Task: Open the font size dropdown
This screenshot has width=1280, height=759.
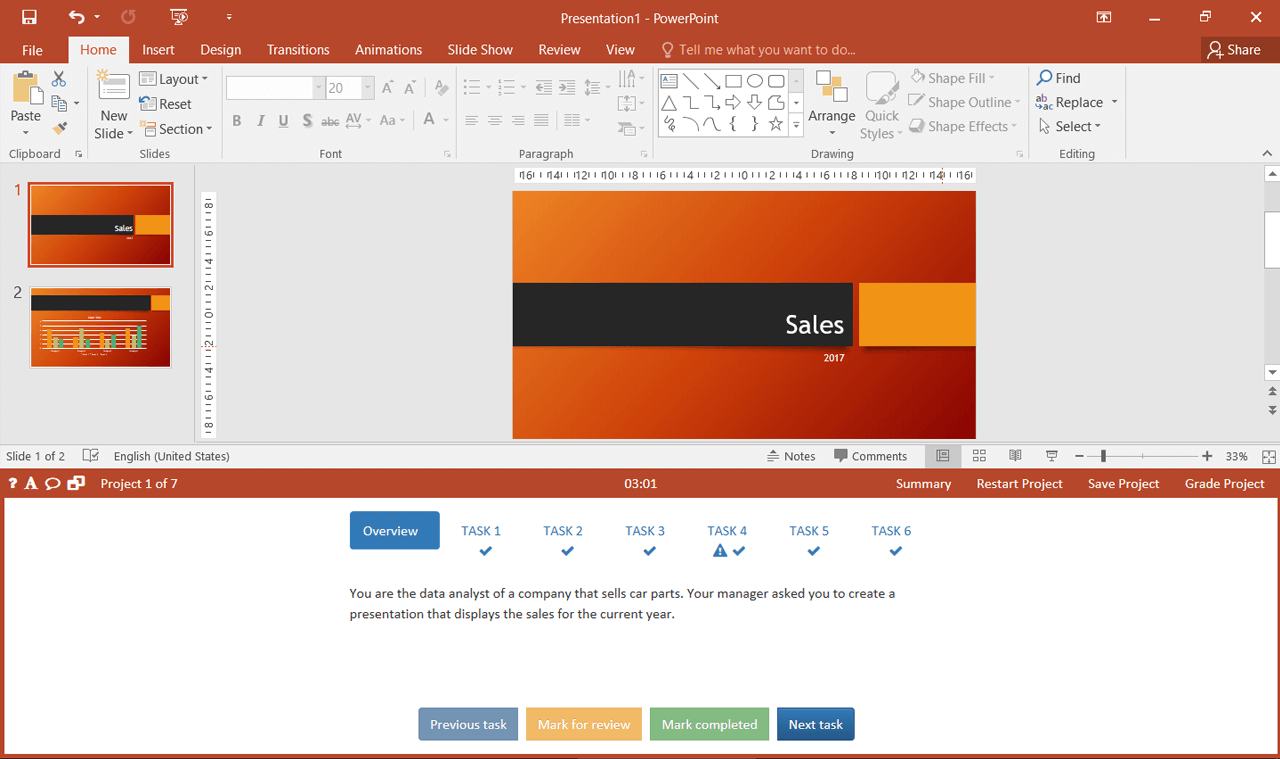Action: [x=368, y=88]
